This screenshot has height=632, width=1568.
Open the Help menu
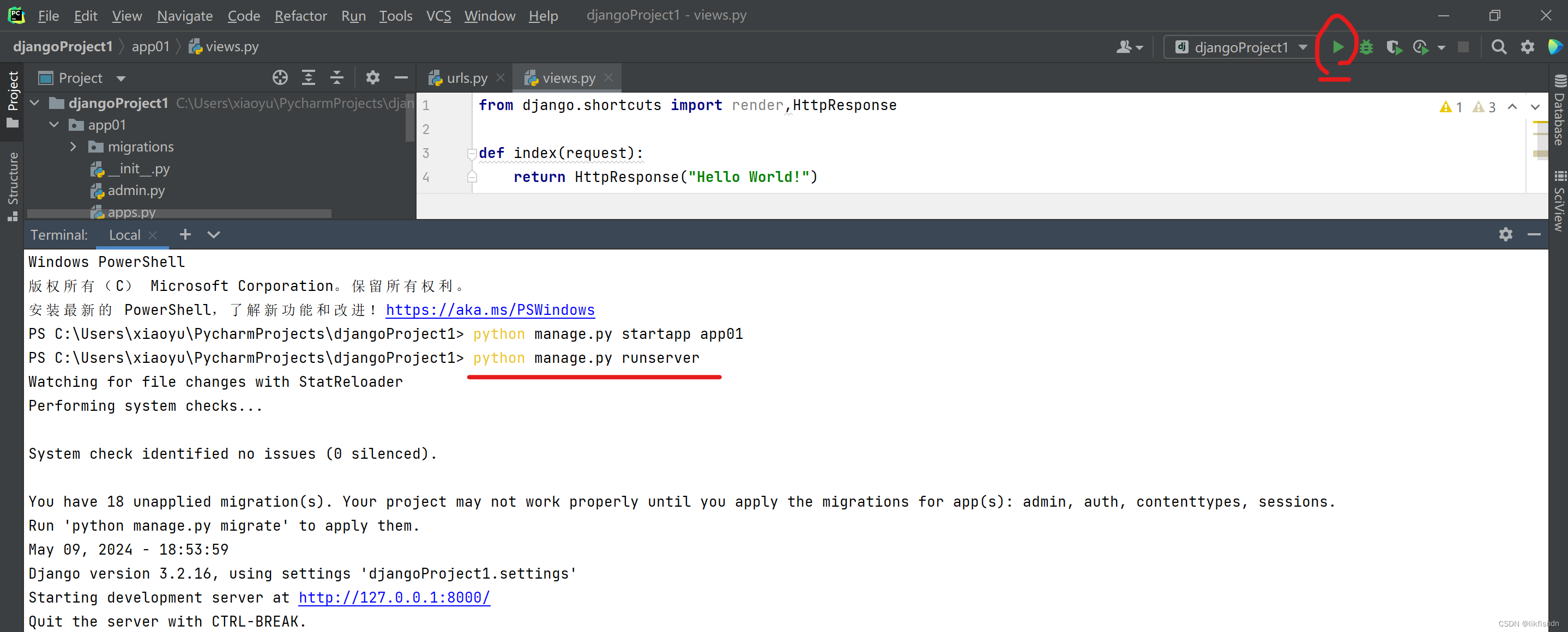click(x=543, y=16)
